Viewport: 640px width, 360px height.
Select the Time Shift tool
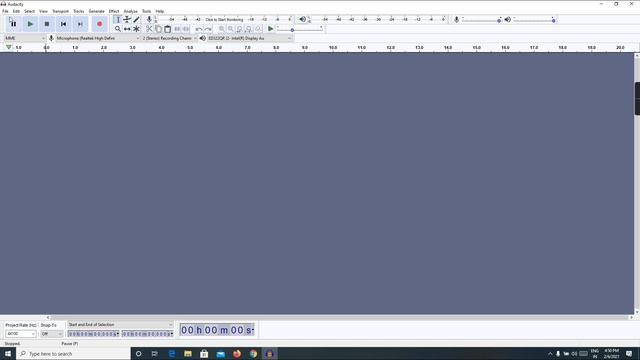pos(127,29)
